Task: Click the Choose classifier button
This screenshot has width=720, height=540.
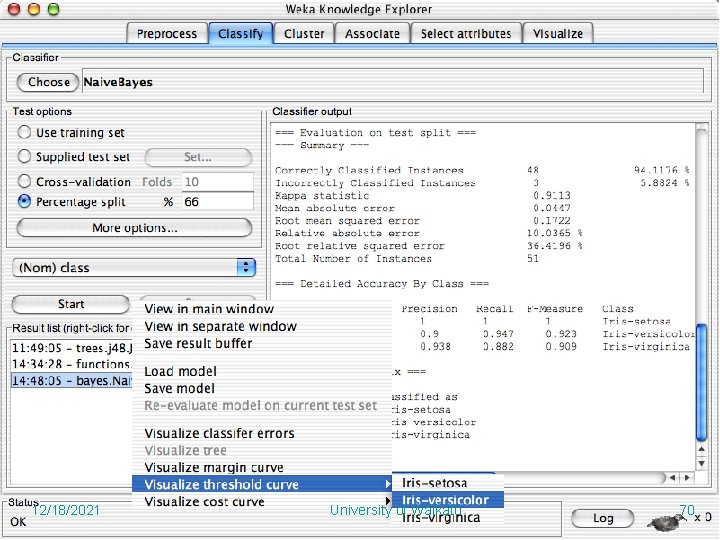Action: click(48, 82)
